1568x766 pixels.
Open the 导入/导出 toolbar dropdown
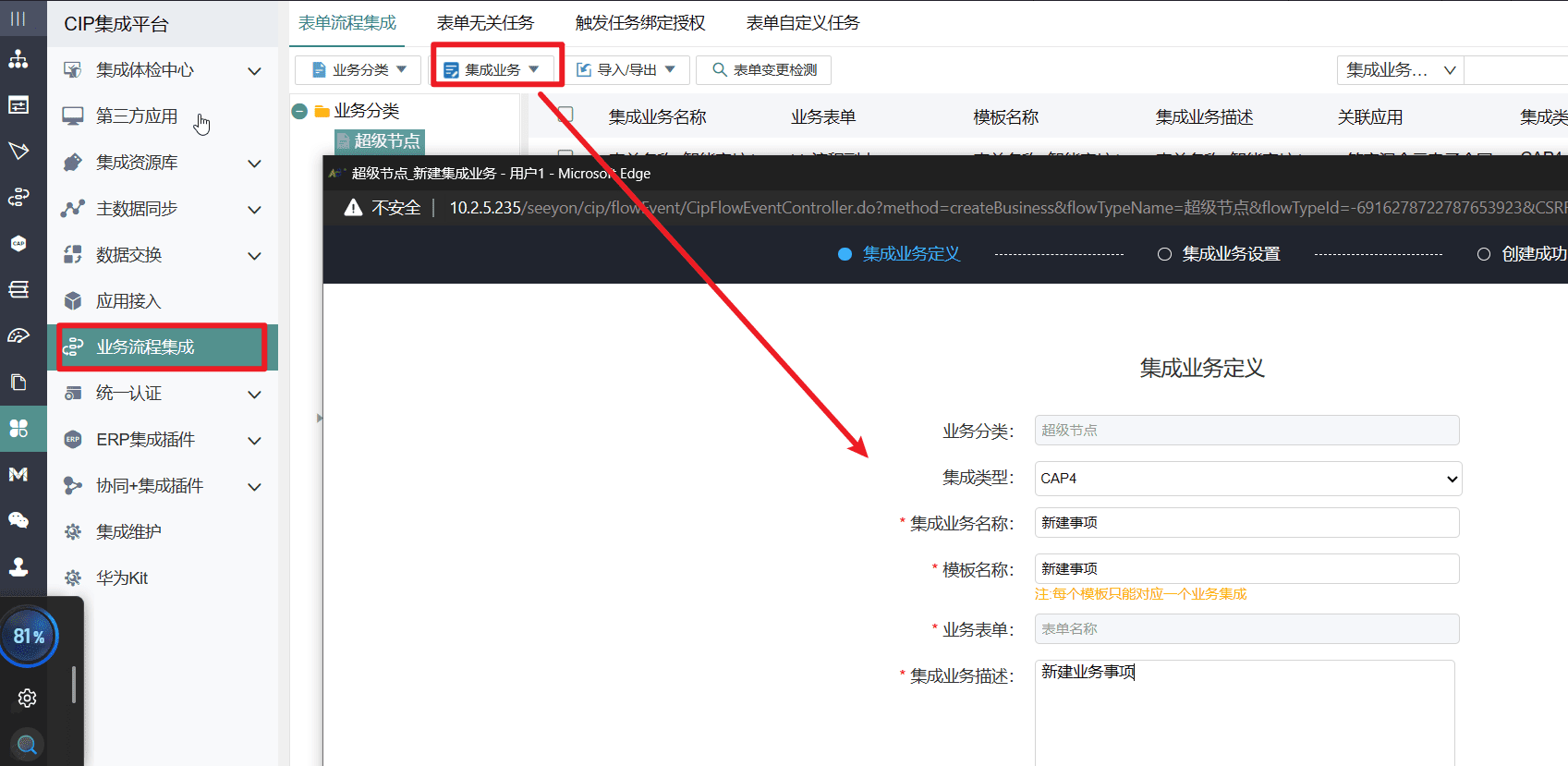pos(626,70)
